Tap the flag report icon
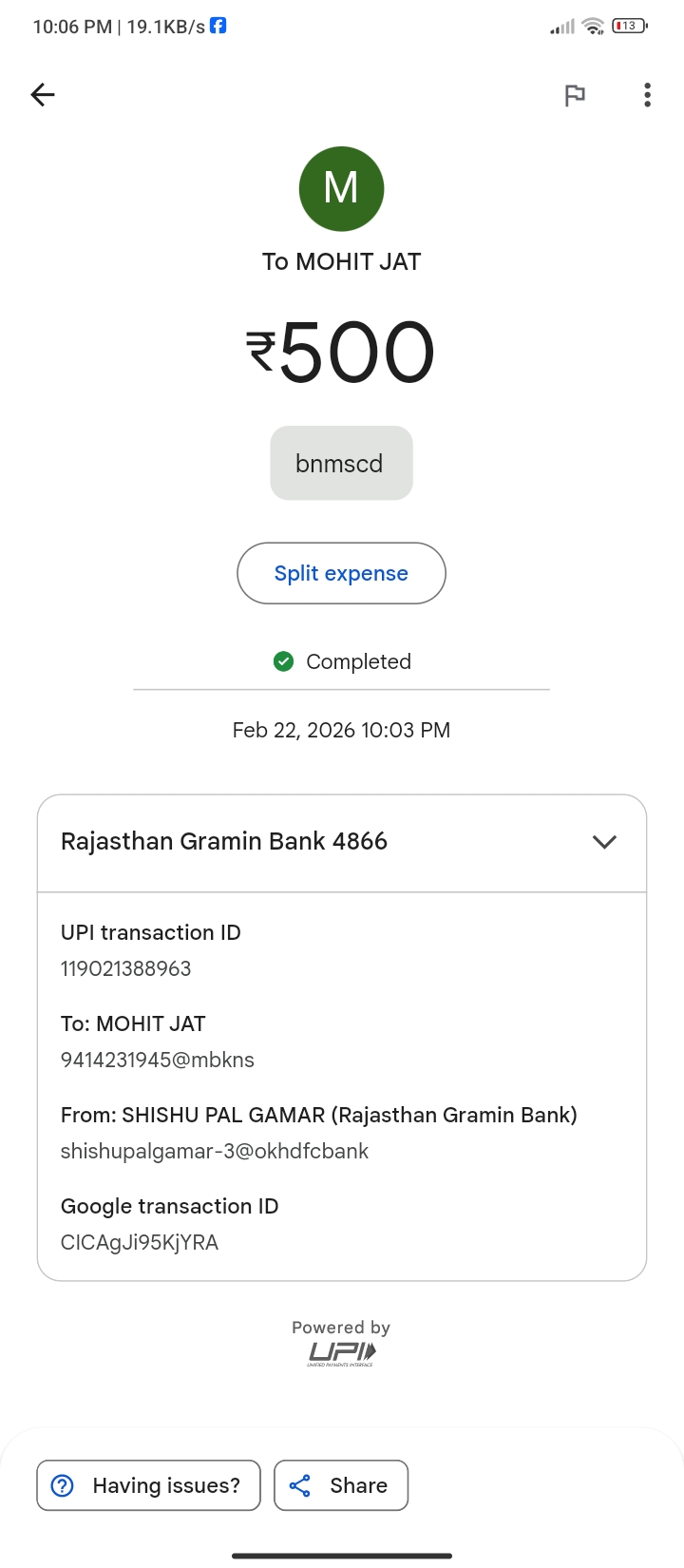 575,95
